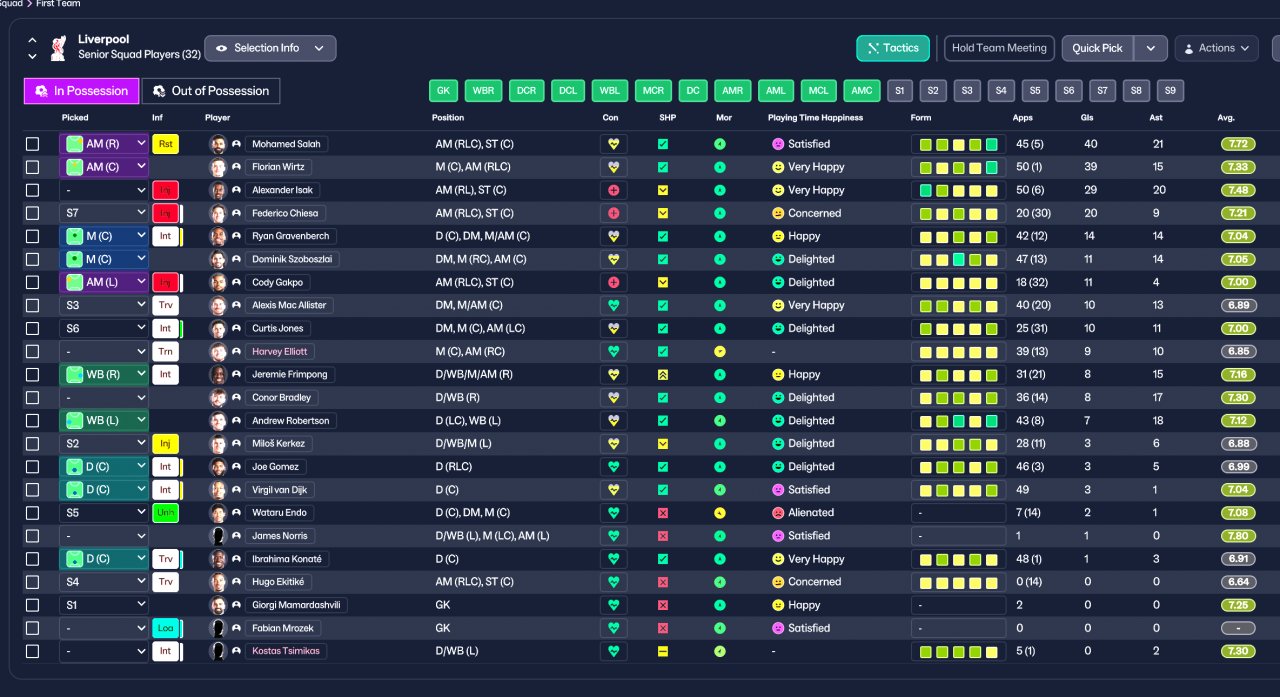Click the red X sharpness icon for Hugo Ekitiké
Screen dimensions: 1280x697
click(x=663, y=581)
